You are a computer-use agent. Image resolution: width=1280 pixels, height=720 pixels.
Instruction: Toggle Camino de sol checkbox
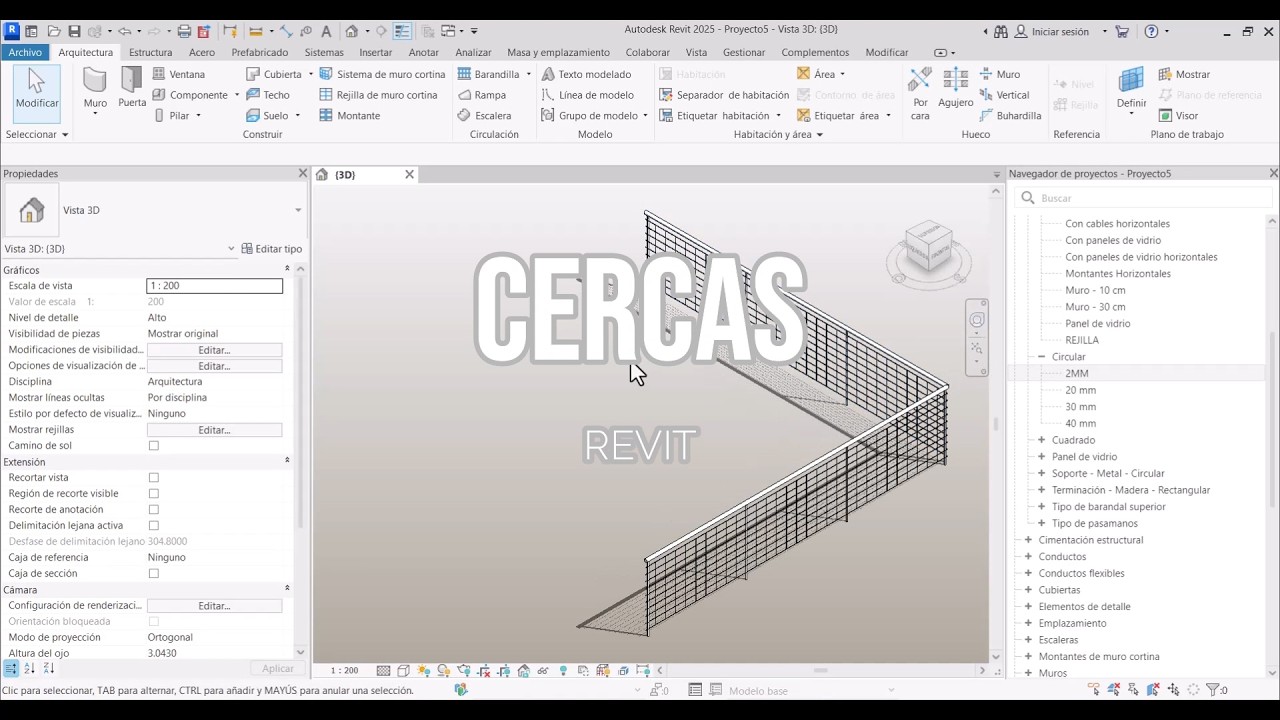point(154,446)
